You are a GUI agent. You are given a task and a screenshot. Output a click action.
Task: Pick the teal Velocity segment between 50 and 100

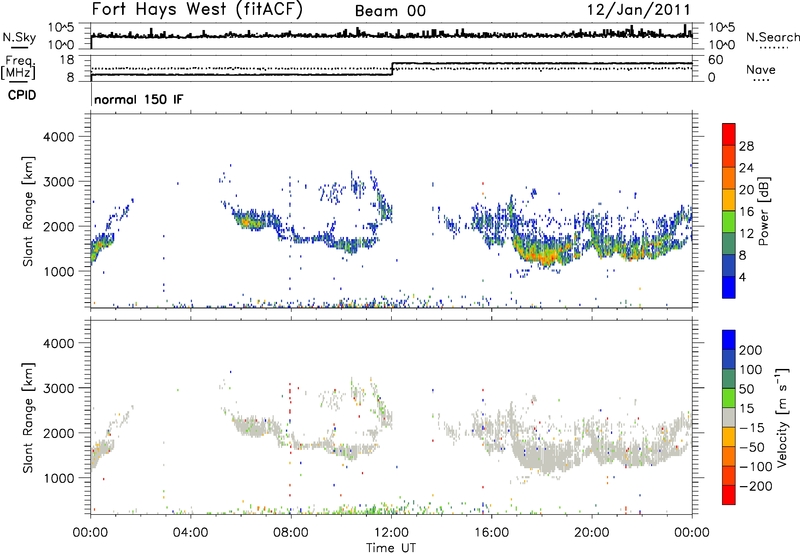pyautogui.click(x=729, y=379)
